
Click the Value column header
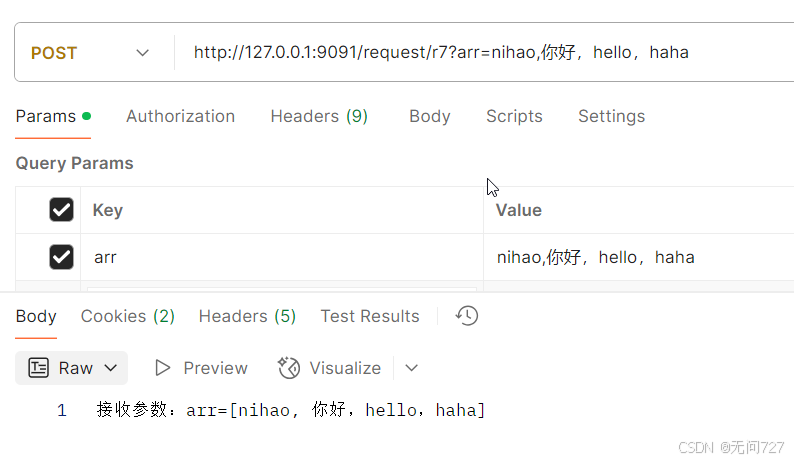[x=519, y=210]
